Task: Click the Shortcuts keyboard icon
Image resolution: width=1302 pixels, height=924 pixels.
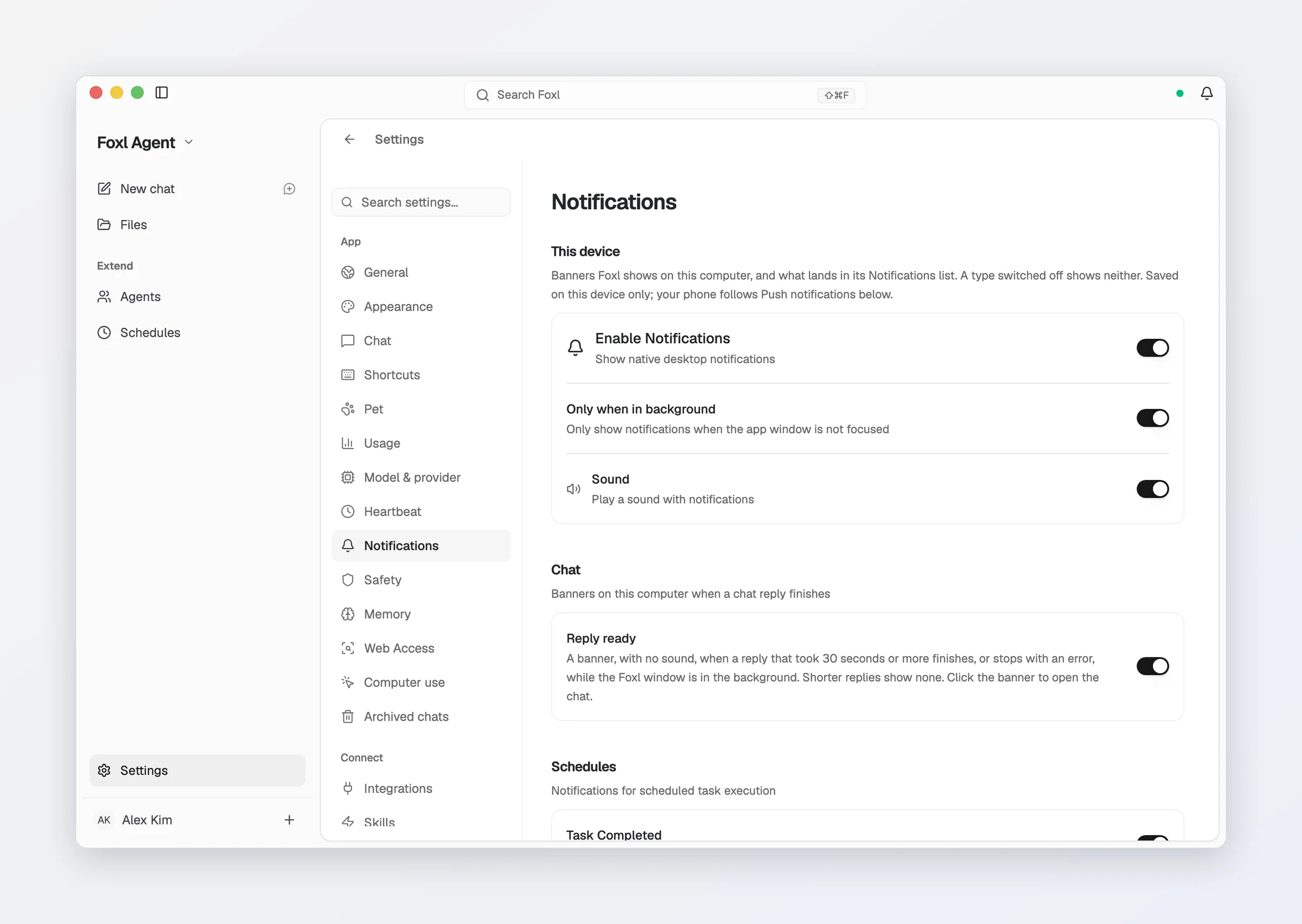Action: click(x=348, y=375)
